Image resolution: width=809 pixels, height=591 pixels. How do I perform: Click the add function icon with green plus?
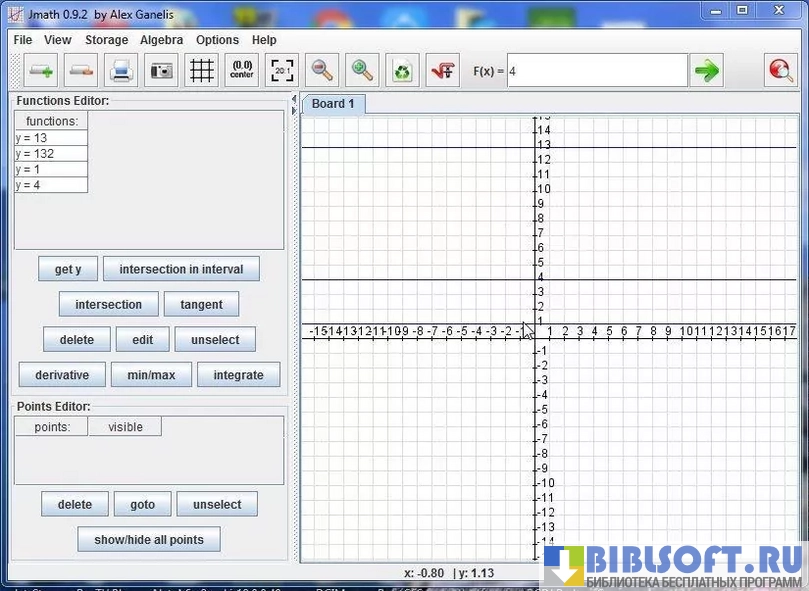[x=42, y=71]
